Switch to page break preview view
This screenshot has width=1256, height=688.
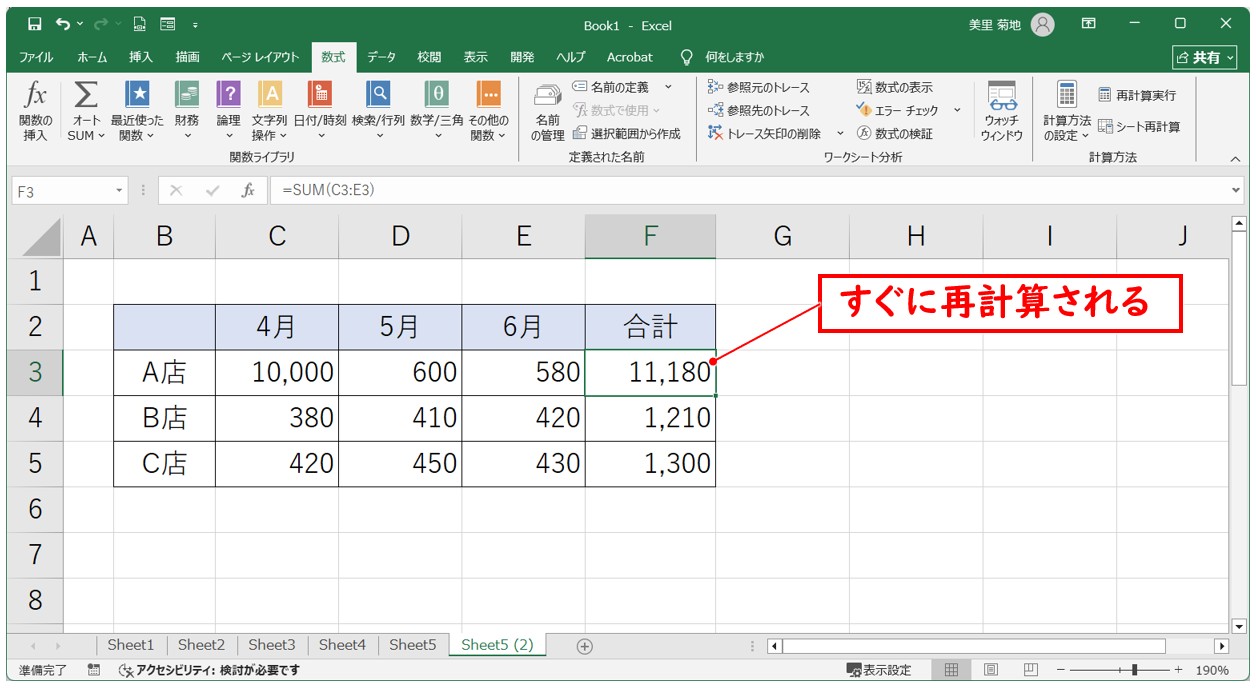pos(1030,670)
